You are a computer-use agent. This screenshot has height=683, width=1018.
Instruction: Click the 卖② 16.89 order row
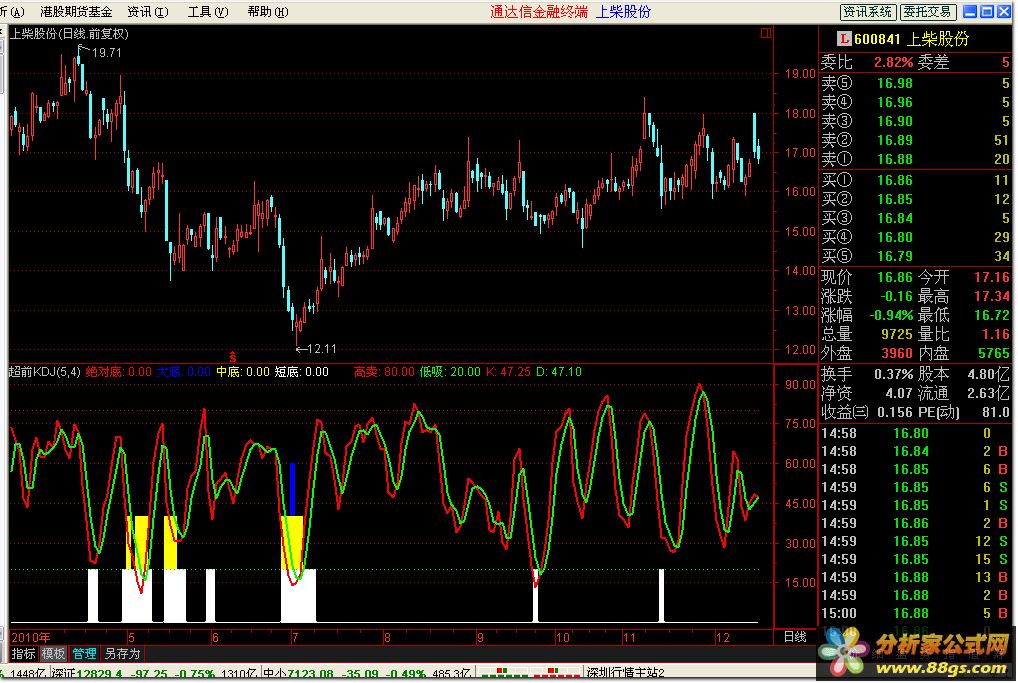[x=915, y=140]
